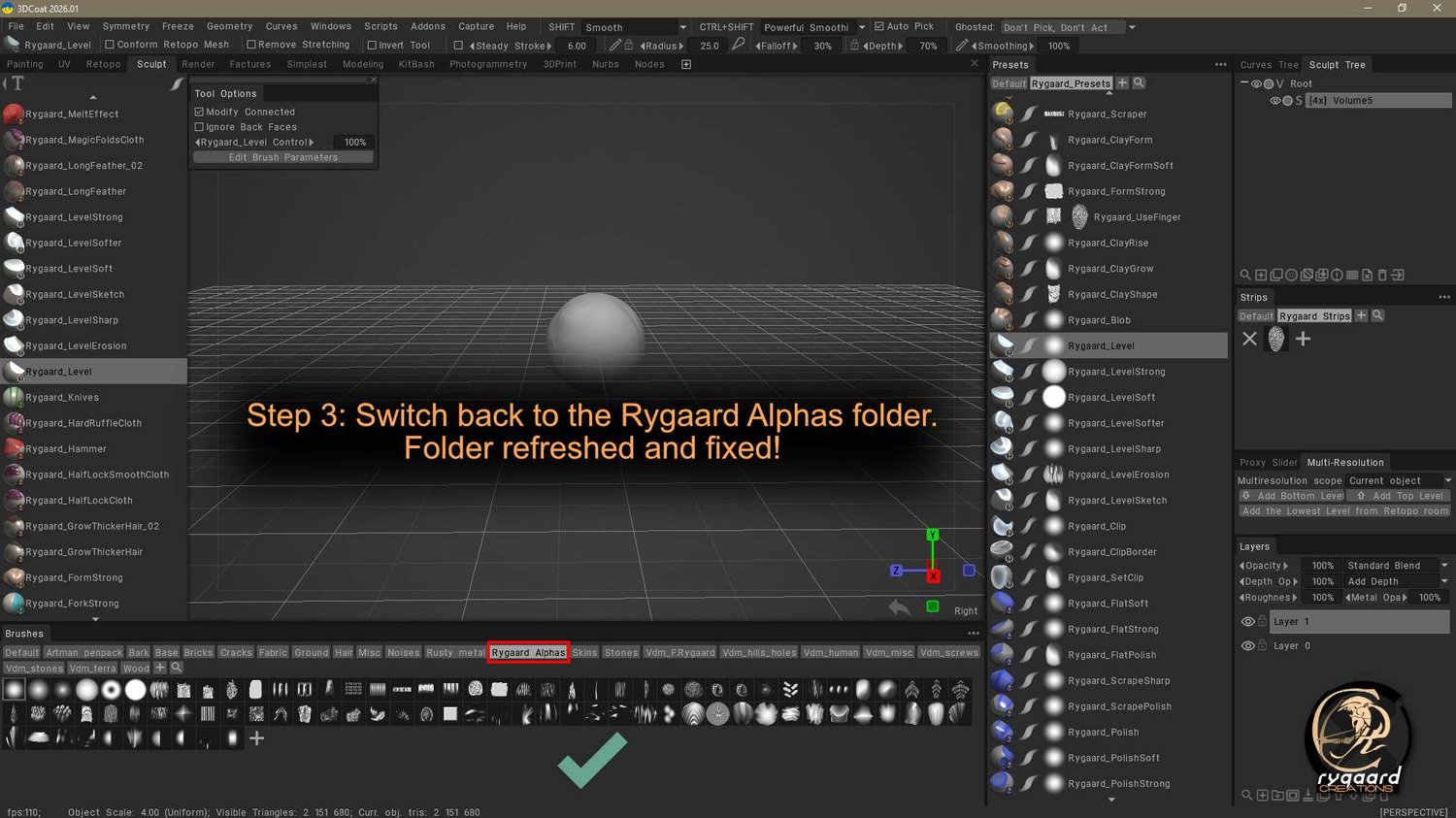
Task: Toggle the Steady Stroke checkbox
Action: click(458, 46)
